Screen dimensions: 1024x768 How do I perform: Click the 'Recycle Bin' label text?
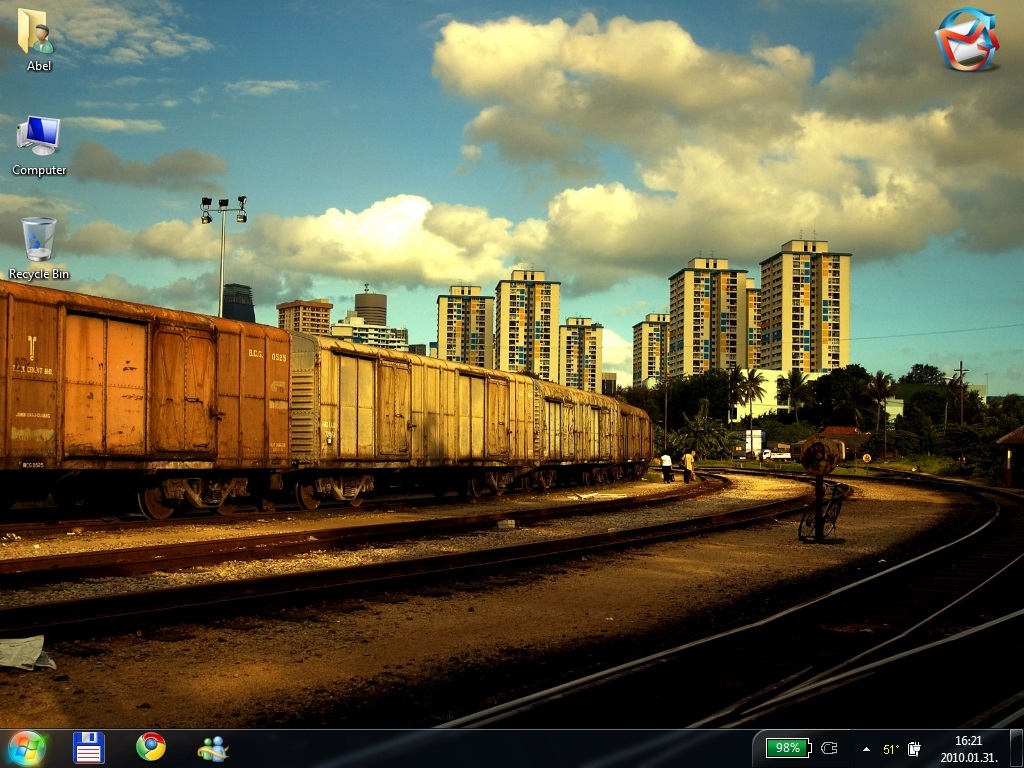tap(39, 274)
